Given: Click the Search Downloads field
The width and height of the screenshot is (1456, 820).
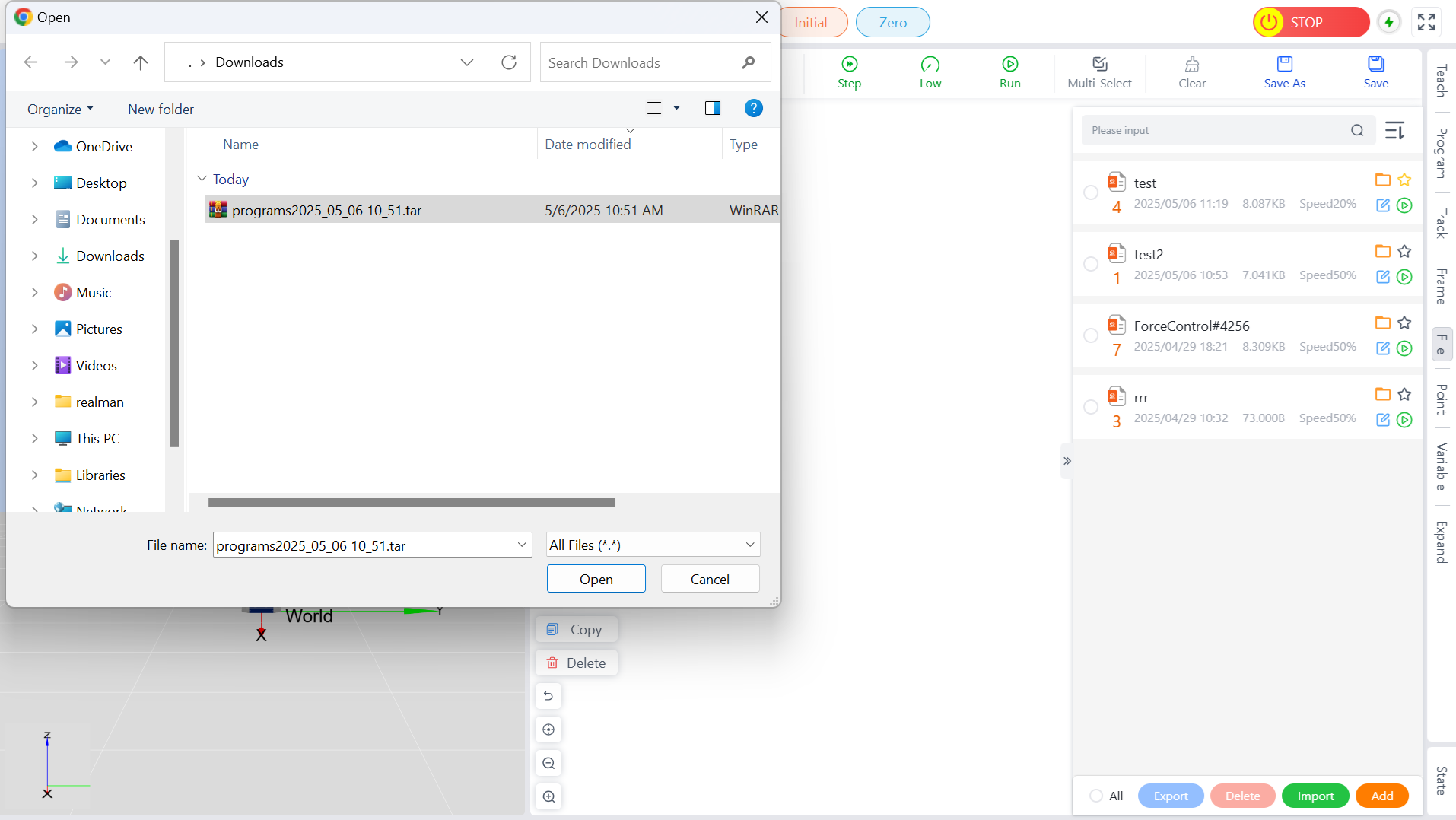Looking at the screenshot, I should [x=643, y=62].
